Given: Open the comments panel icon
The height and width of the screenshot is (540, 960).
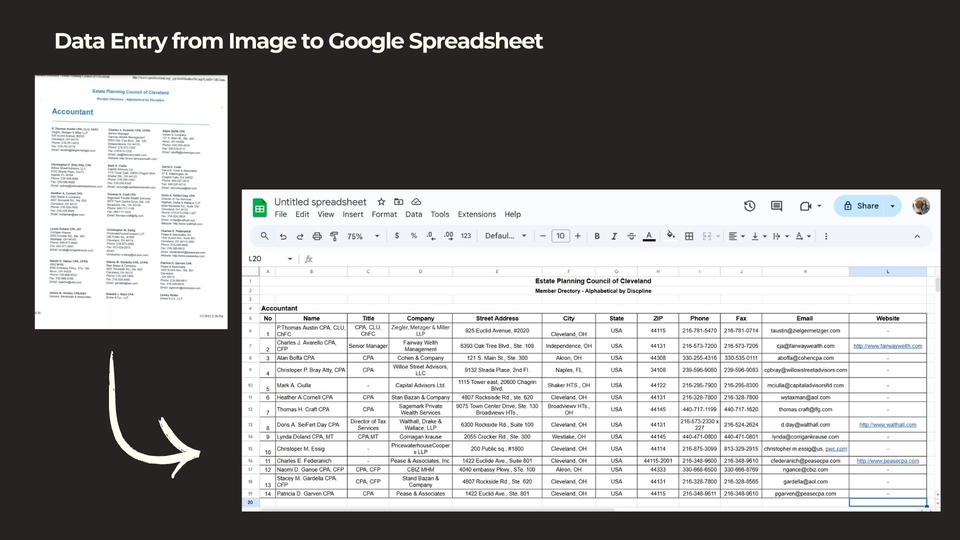Looking at the screenshot, I should click(x=776, y=206).
